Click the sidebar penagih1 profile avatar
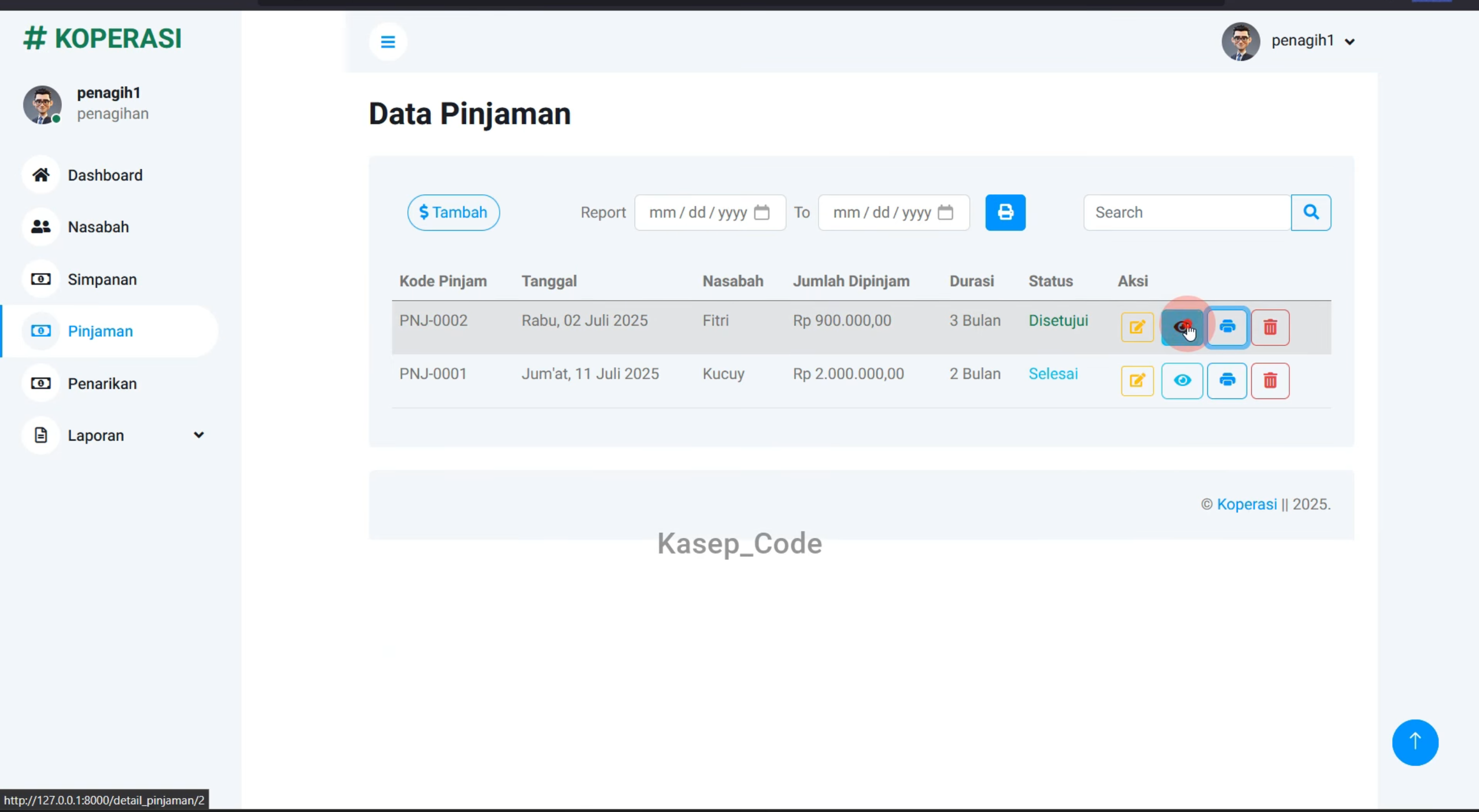Image resolution: width=1479 pixels, height=812 pixels. 42,105
